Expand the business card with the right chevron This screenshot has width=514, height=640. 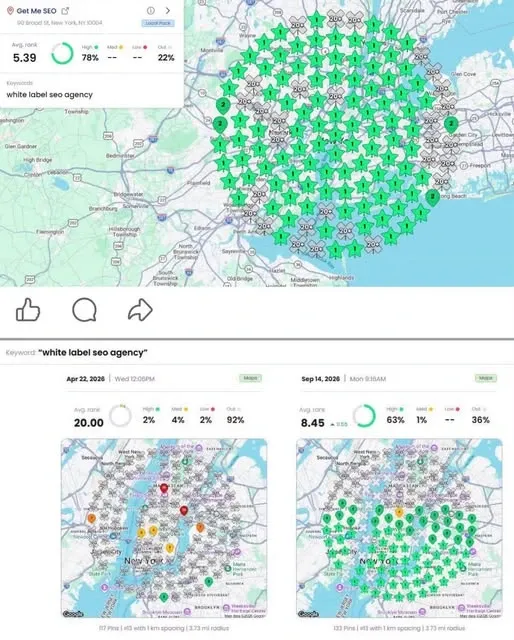[x=168, y=11]
